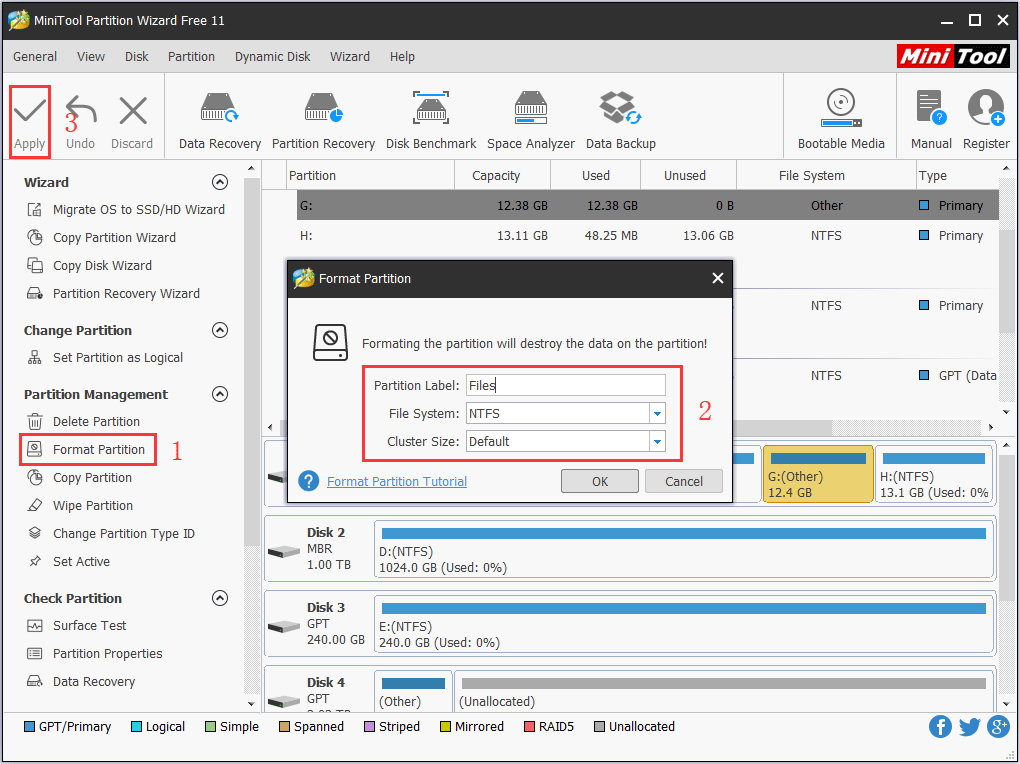The image size is (1020, 764).
Task: Select Unallocated space on Disk 4
Action: pyautogui.click(x=723, y=692)
